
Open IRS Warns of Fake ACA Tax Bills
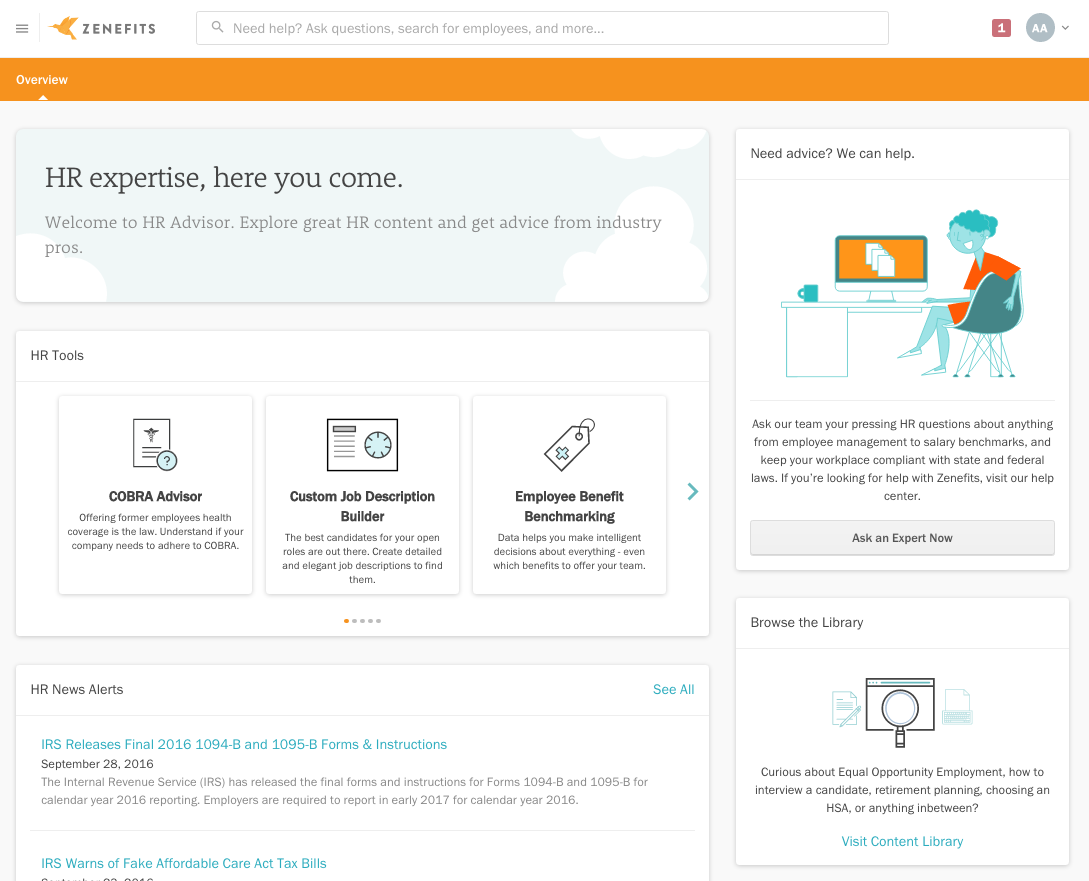click(x=184, y=863)
